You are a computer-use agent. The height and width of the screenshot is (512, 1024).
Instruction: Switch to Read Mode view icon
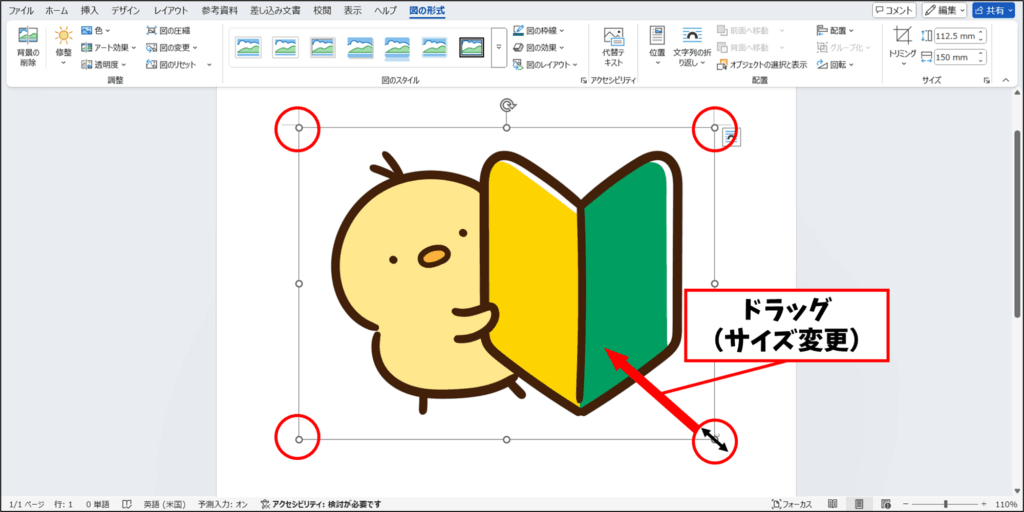point(833,504)
